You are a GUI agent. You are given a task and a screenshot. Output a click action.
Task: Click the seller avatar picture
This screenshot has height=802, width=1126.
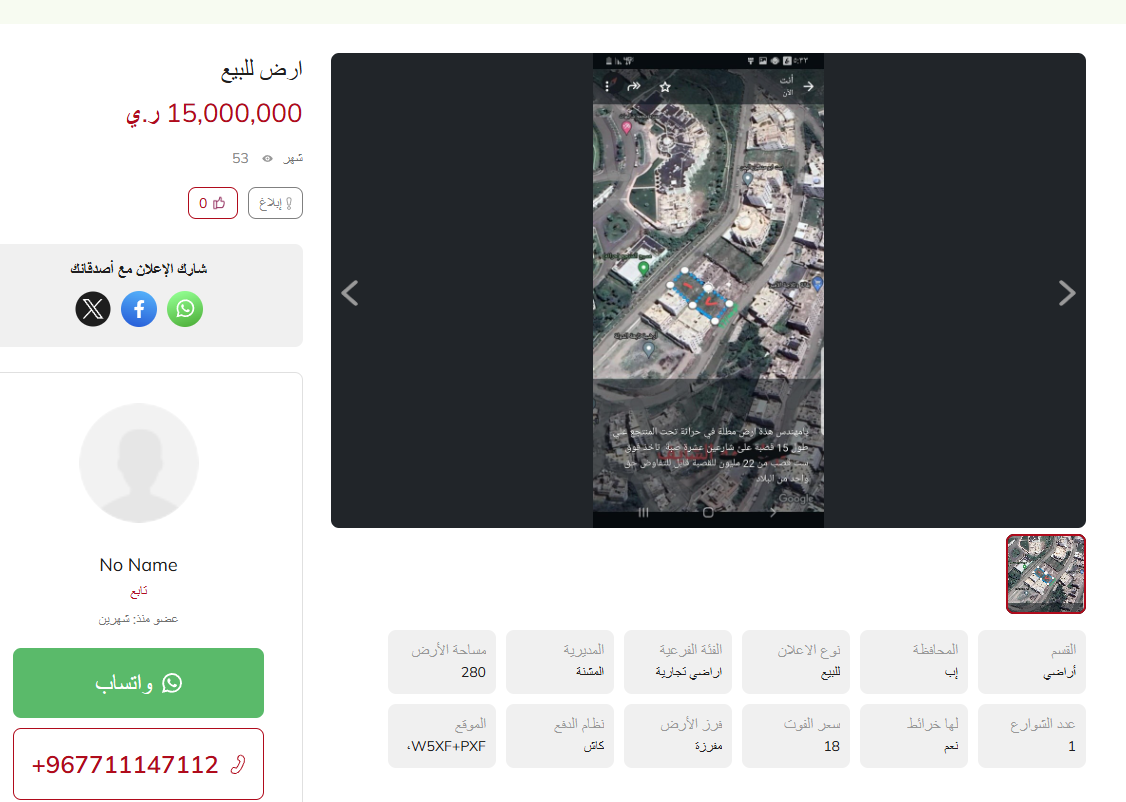click(139, 462)
